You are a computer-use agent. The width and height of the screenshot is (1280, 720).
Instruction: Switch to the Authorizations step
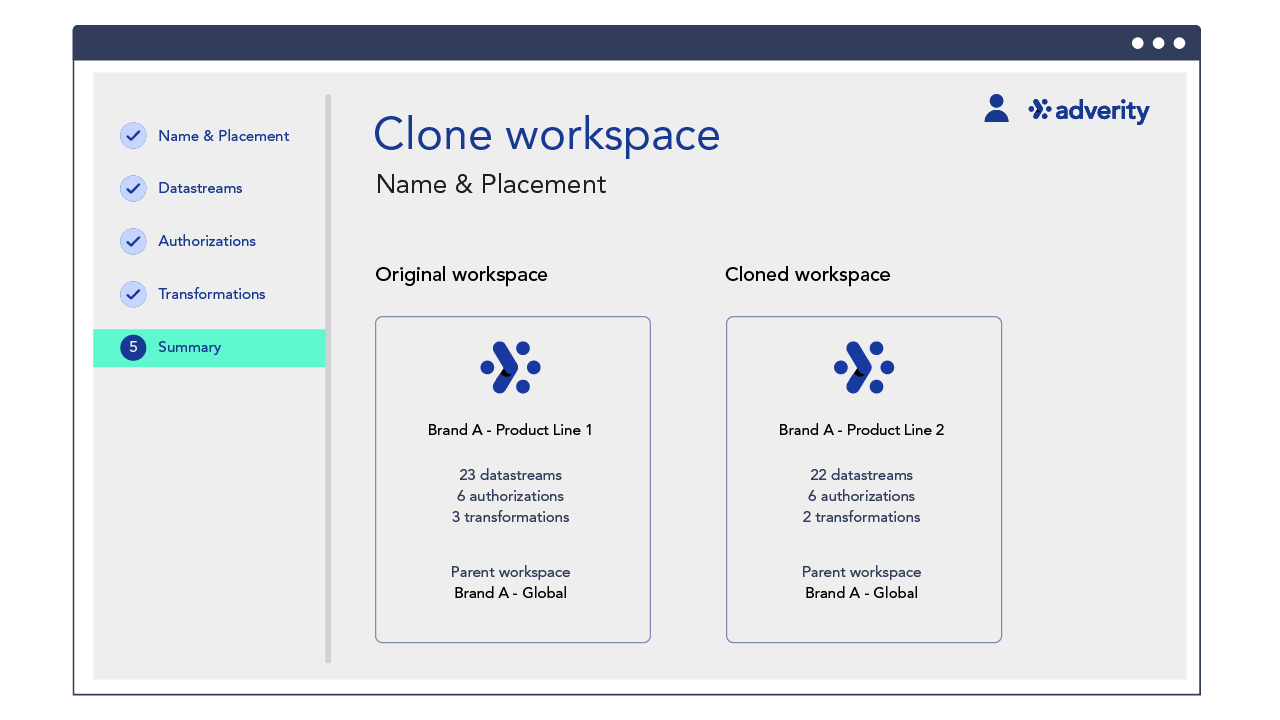coord(209,241)
